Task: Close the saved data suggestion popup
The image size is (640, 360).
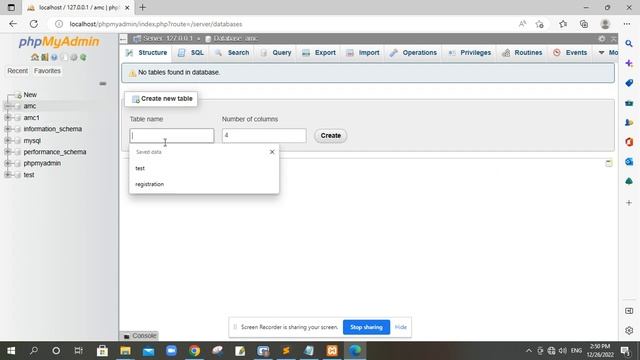Action: (272, 152)
